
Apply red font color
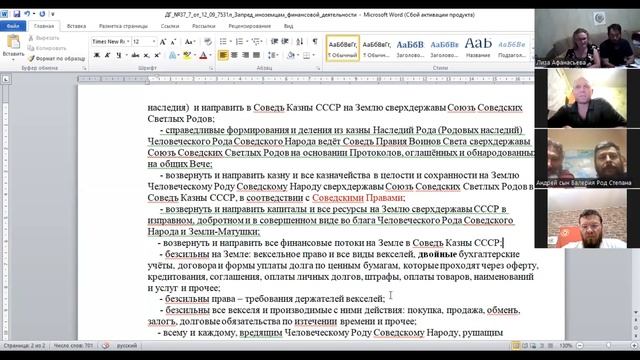(x=203, y=55)
